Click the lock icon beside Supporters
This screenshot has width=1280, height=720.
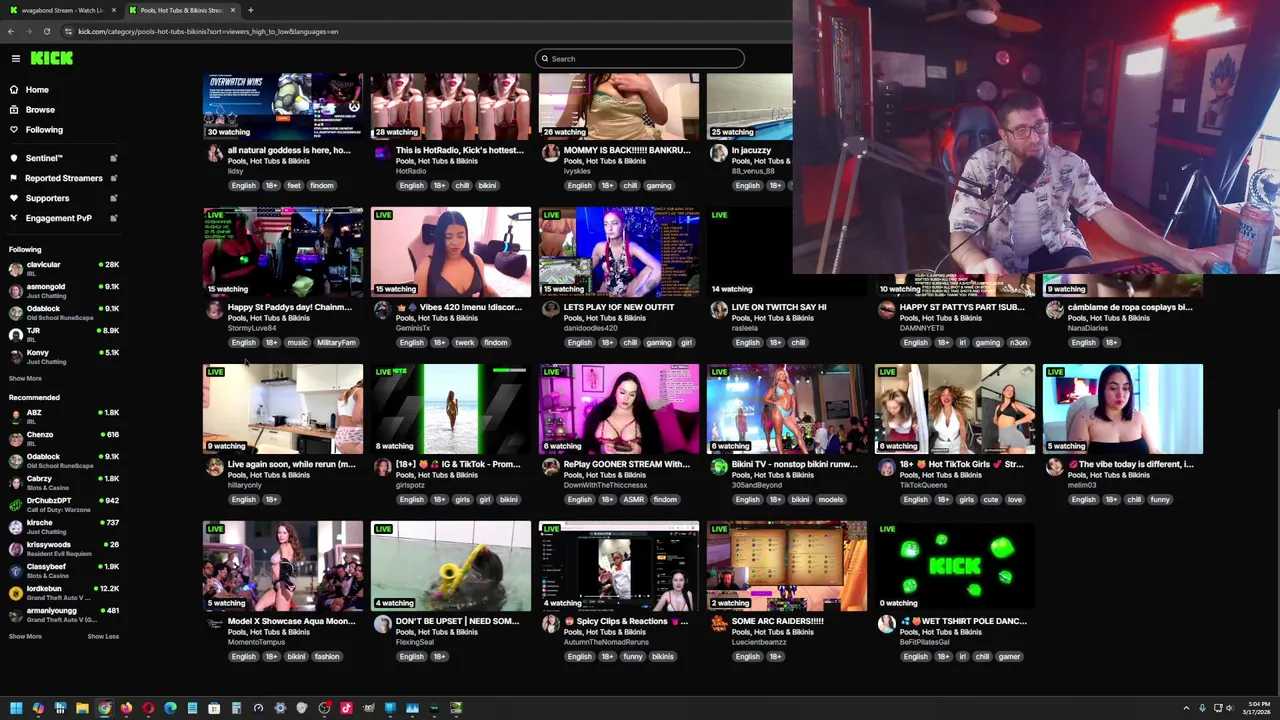[x=113, y=198]
